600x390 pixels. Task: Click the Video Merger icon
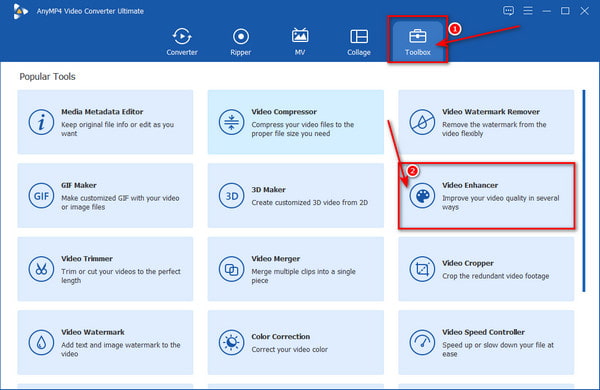[232, 269]
